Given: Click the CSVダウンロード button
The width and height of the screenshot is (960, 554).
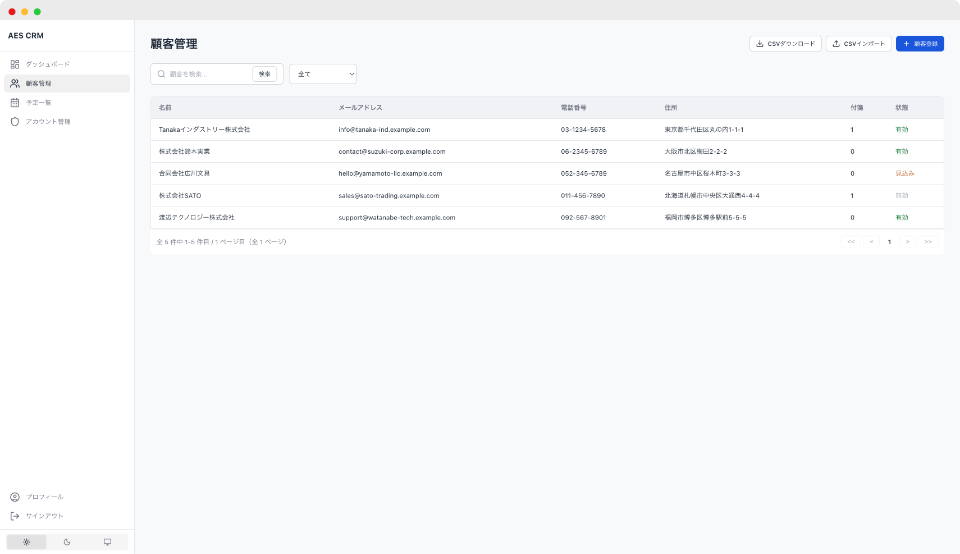Looking at the screenshot, I should [785, 44].
